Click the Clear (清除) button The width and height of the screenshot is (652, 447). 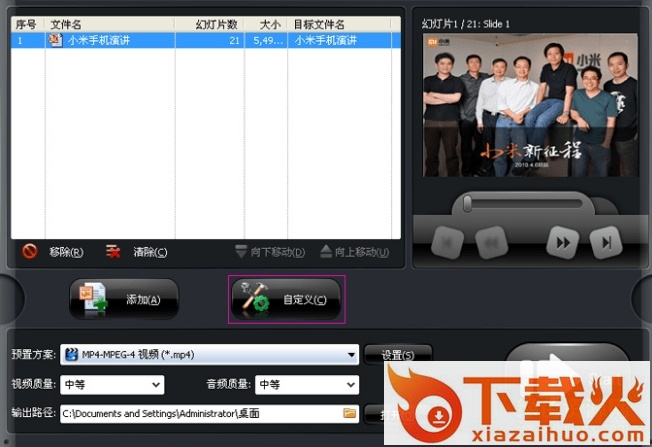point(136,252)
